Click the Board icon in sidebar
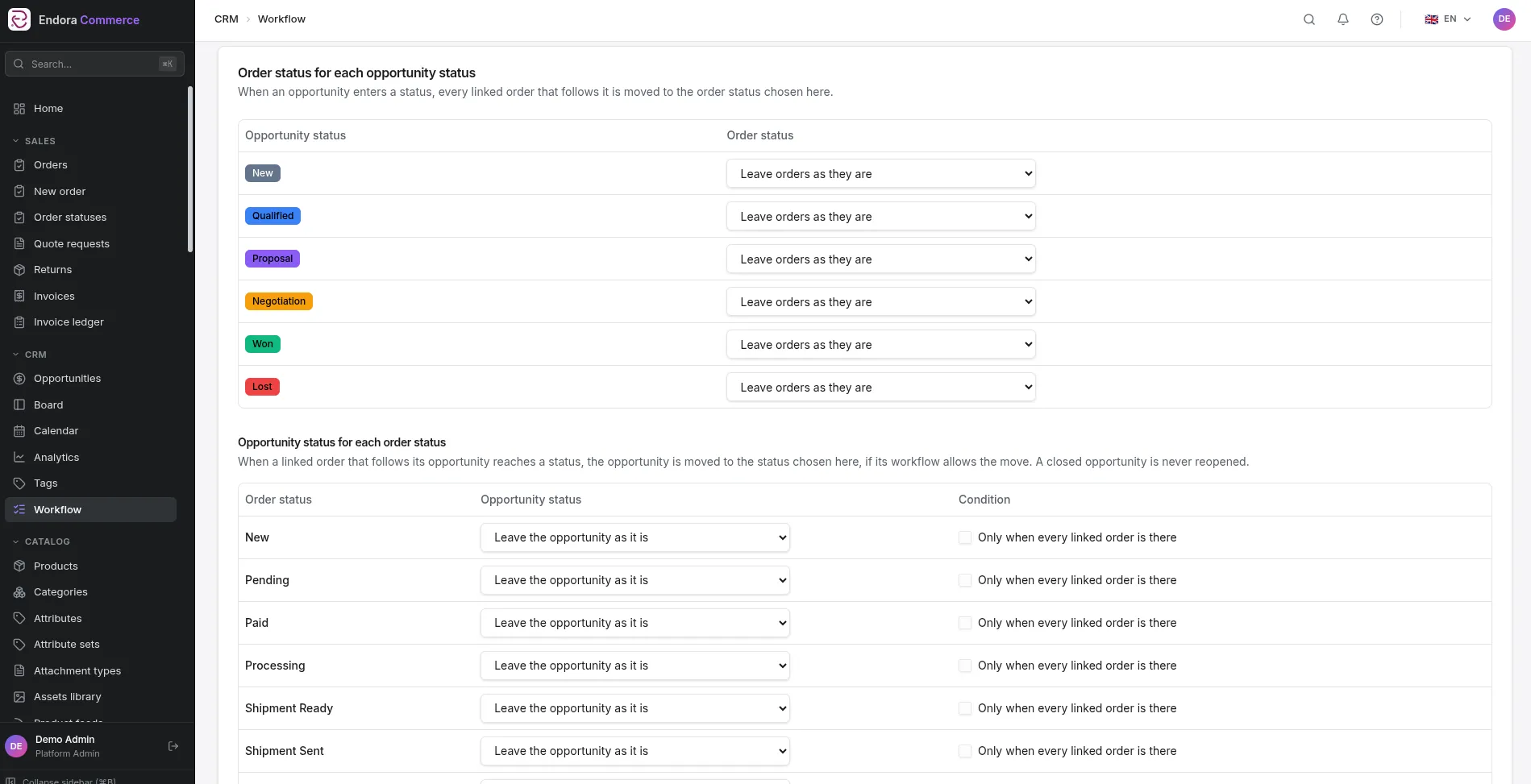The image size is (1531, 784). point(19,405)
